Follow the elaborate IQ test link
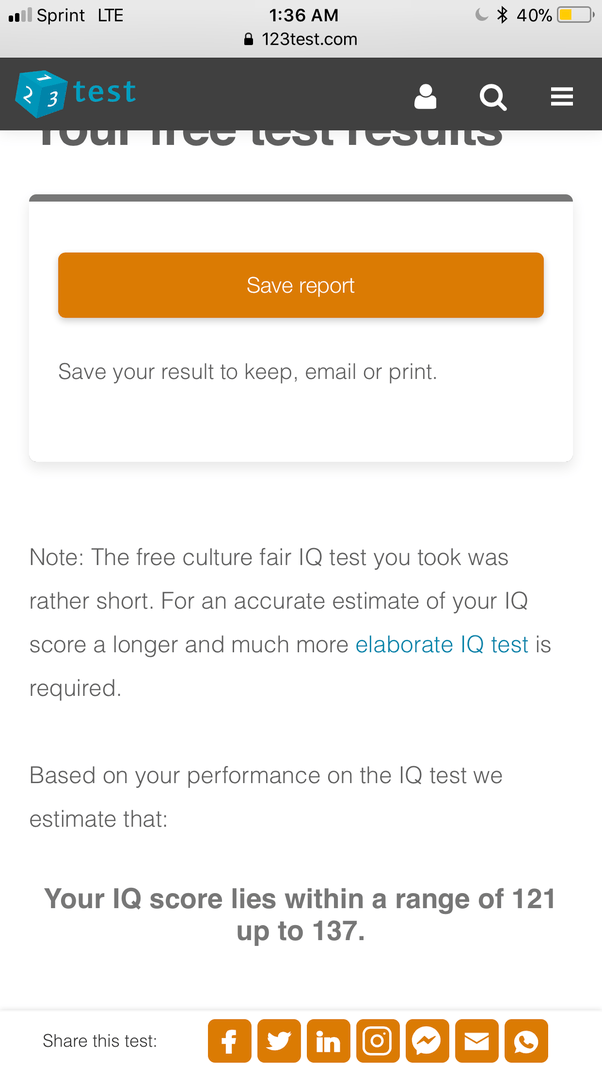This screenshot has height=1070, width=602. [x=441, y=645]
